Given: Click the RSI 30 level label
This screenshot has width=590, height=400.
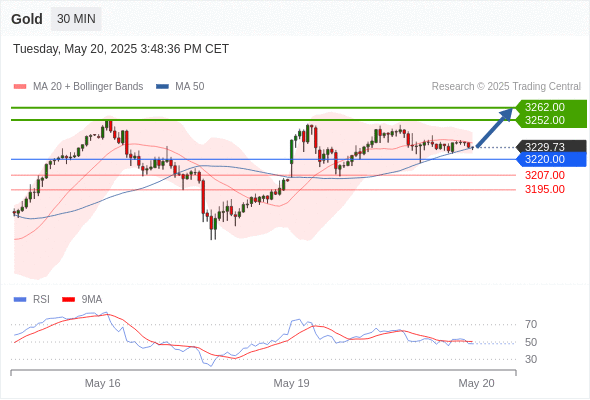Looking at the screenshot, I should coord(531,359).
